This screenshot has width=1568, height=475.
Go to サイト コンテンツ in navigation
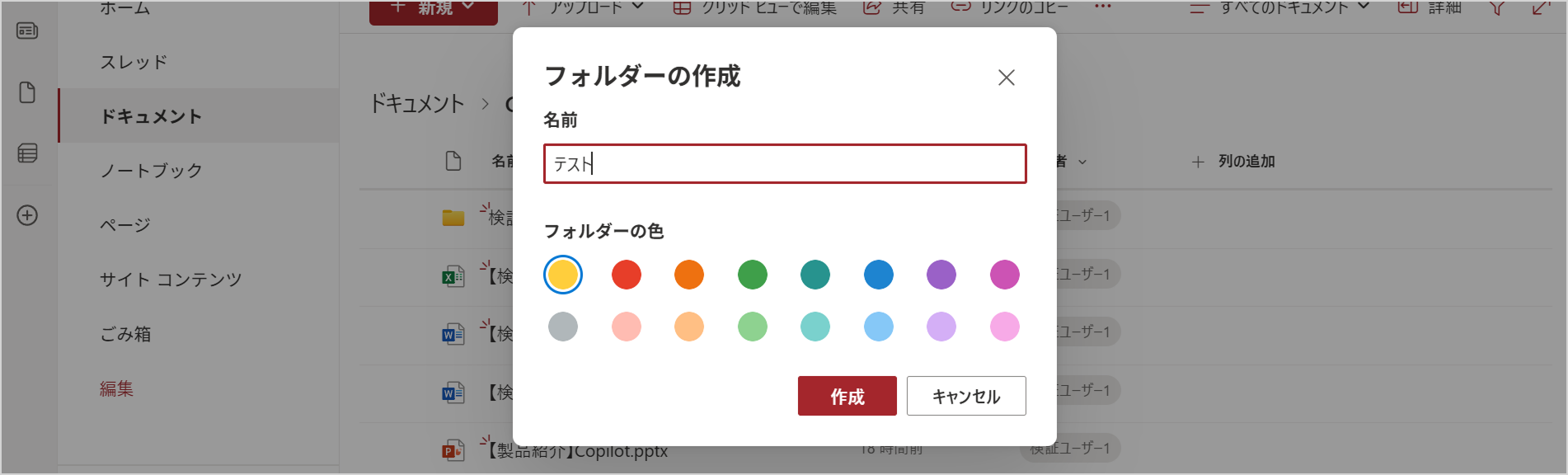click(171, 280)
